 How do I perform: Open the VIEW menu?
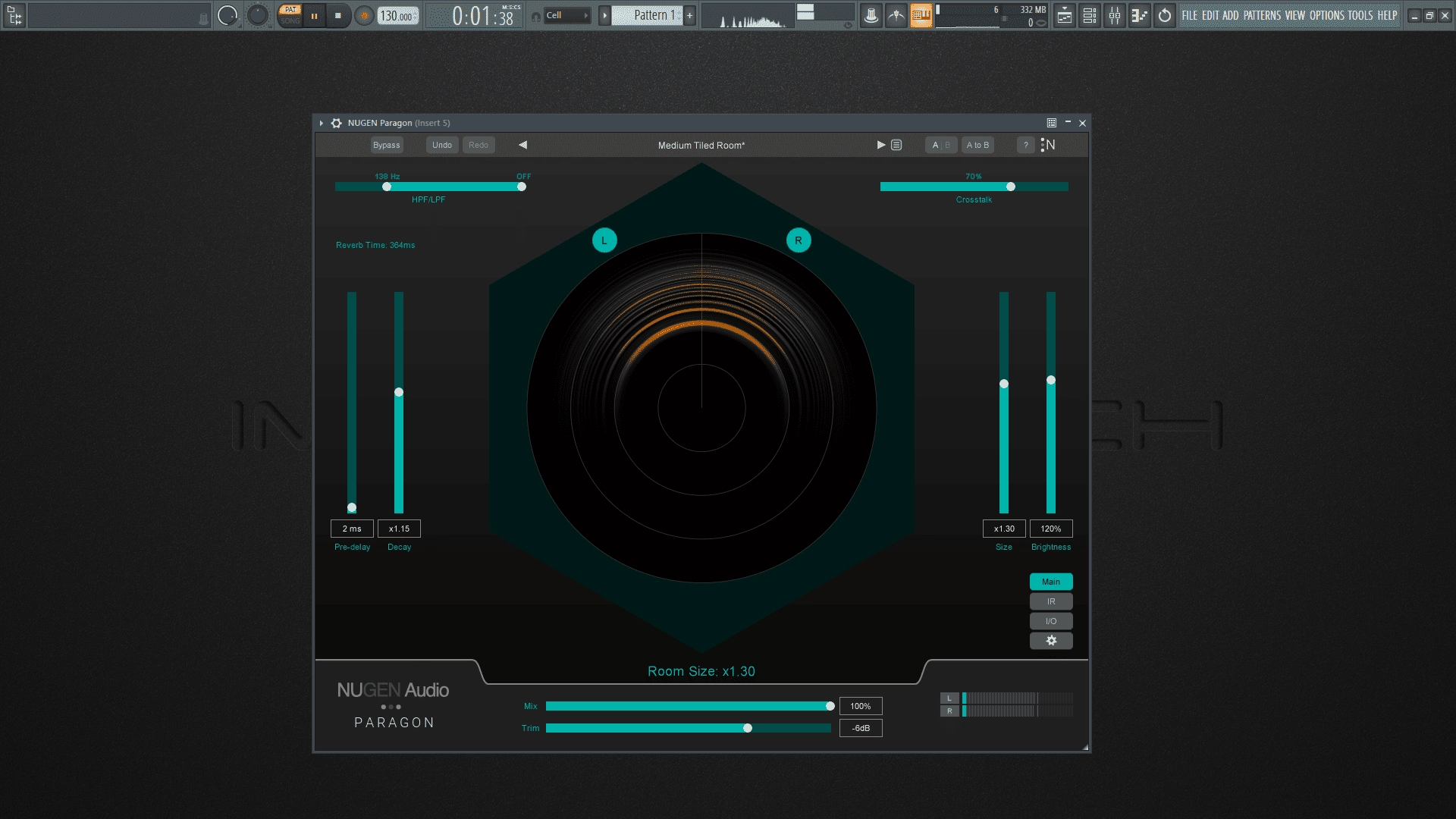(1294, 15)
